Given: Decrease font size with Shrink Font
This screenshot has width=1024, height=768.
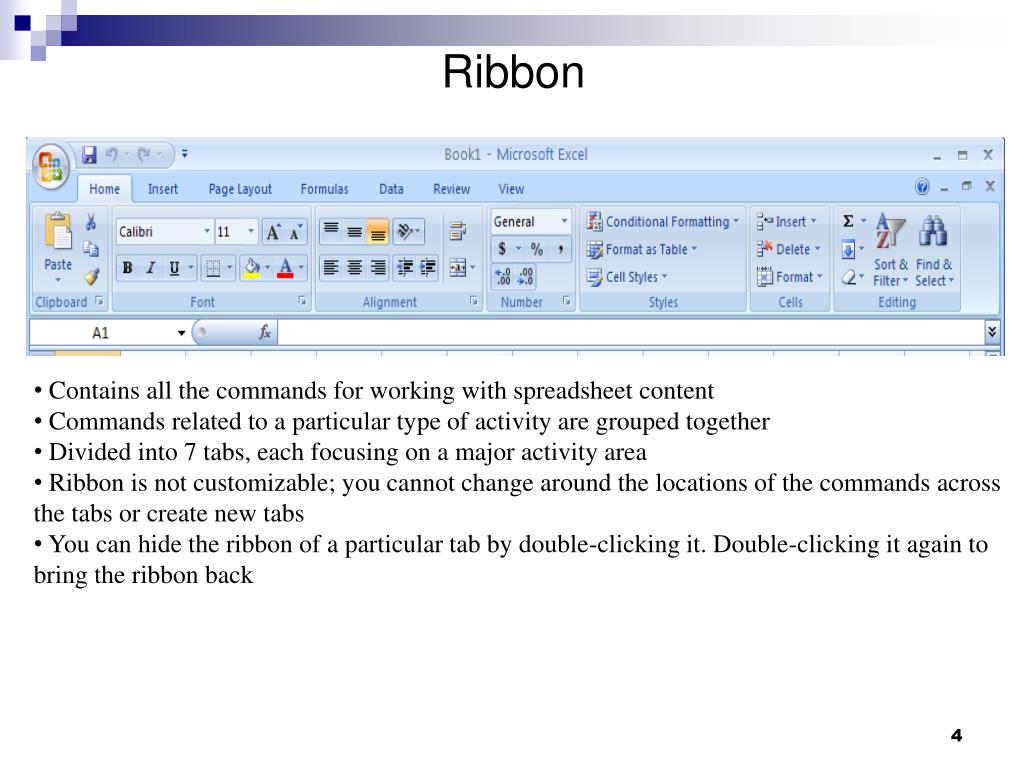Looking at the screenshot, I should point(296,232).
